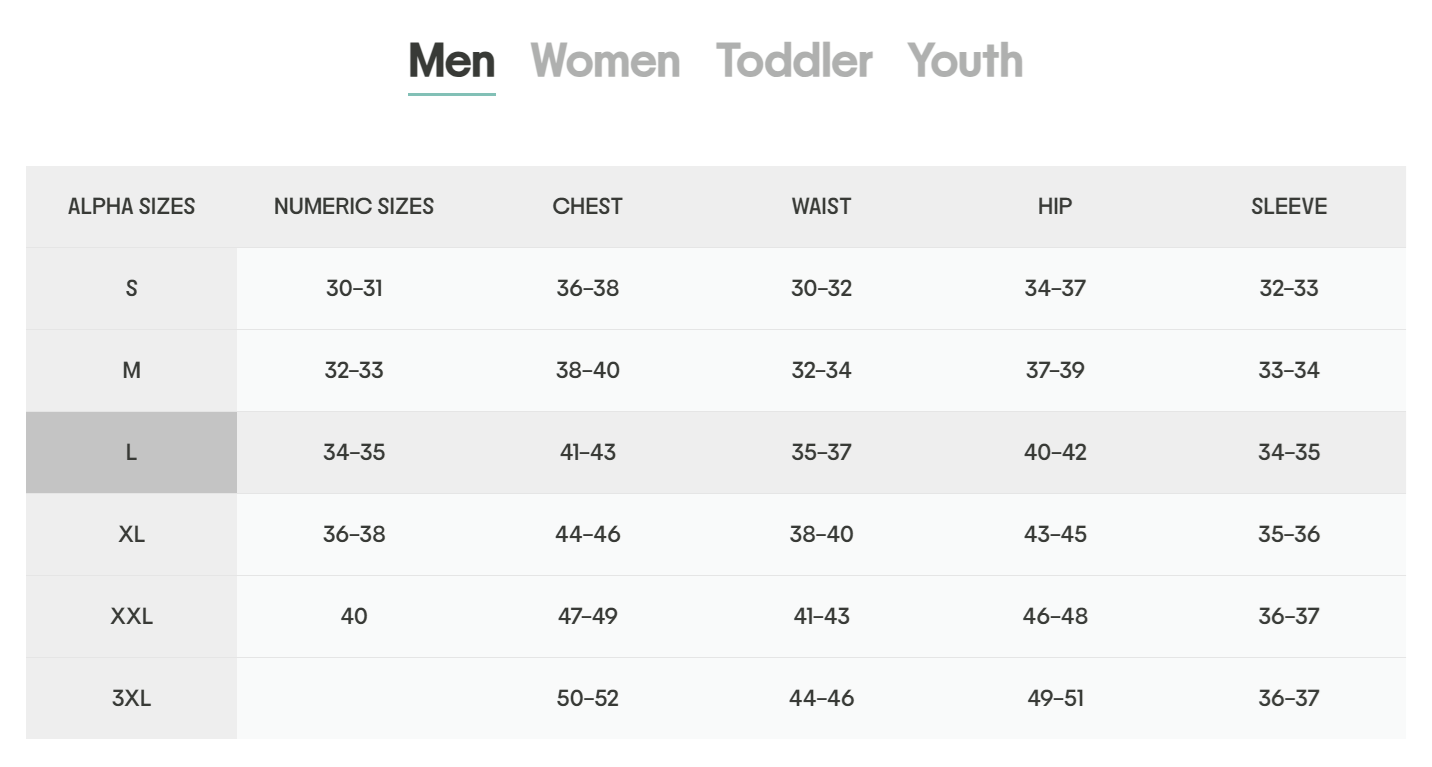
Task: Click the S alpha size row header
Action: 131,288
